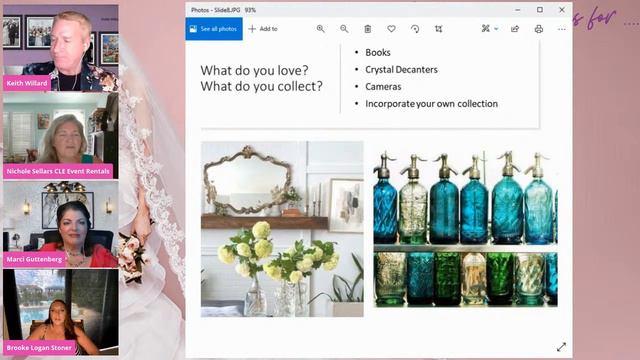Click the 'What do you collect?' heading
Screen dimensions: 640x360
tap(262, 87)
